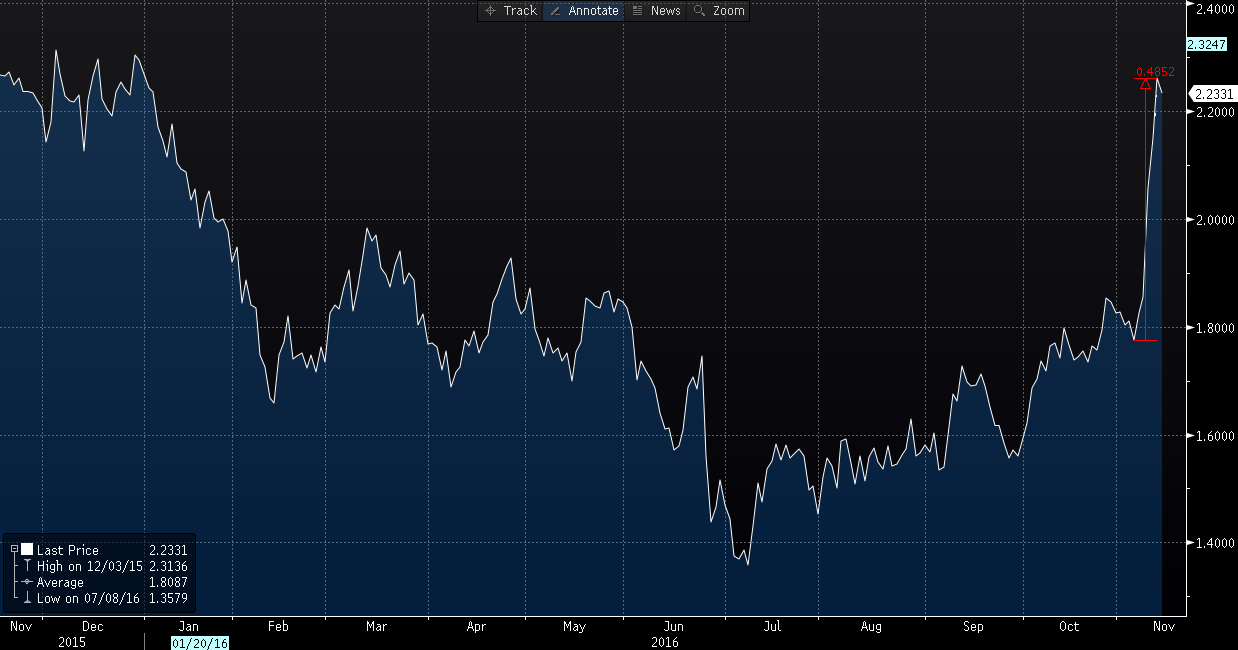Screen dimensions: 1238x650
Task: Click the 1.3579 low value in legend
Action: click(168, 598)
